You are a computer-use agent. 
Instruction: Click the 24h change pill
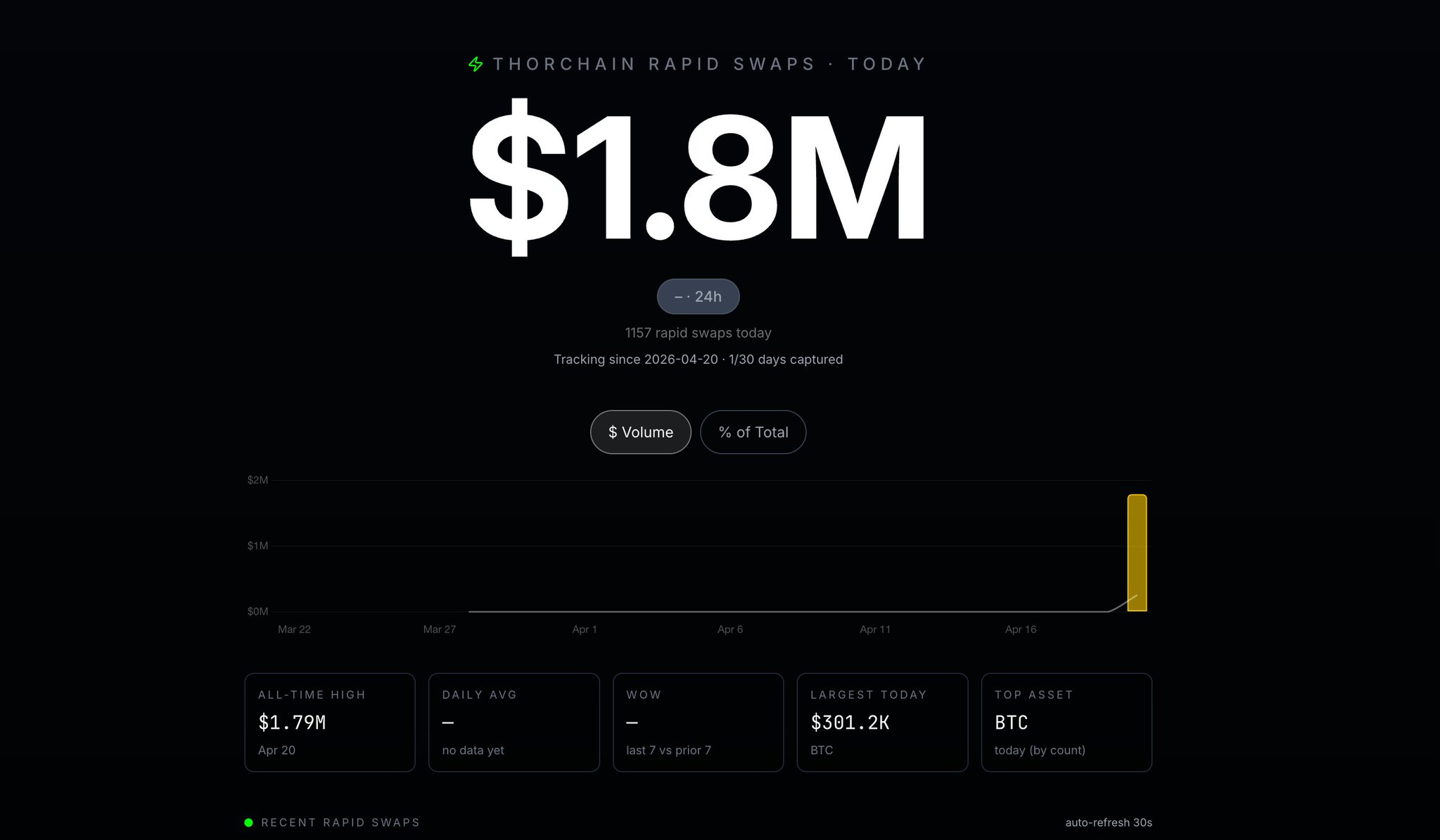pos(698,296)
